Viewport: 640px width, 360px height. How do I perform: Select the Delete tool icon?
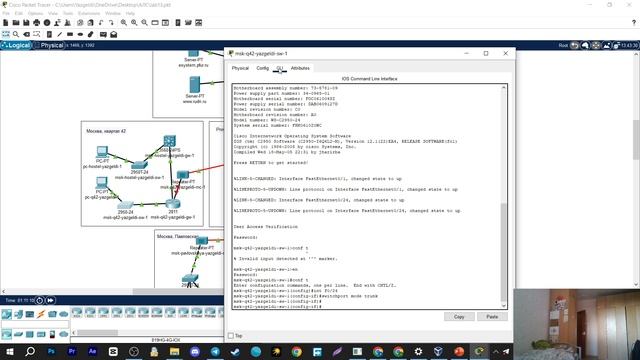(27, 34)
